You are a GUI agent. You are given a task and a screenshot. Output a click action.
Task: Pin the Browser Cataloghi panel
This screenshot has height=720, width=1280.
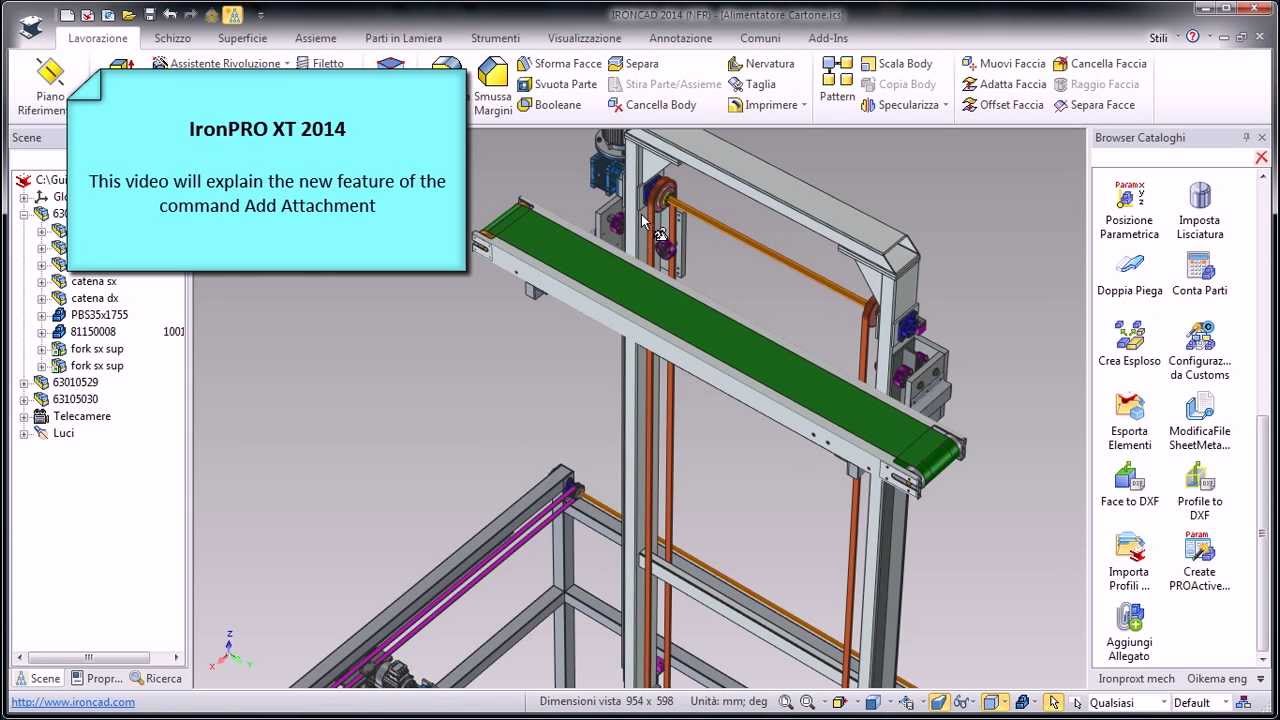[x=1246, y=138]
